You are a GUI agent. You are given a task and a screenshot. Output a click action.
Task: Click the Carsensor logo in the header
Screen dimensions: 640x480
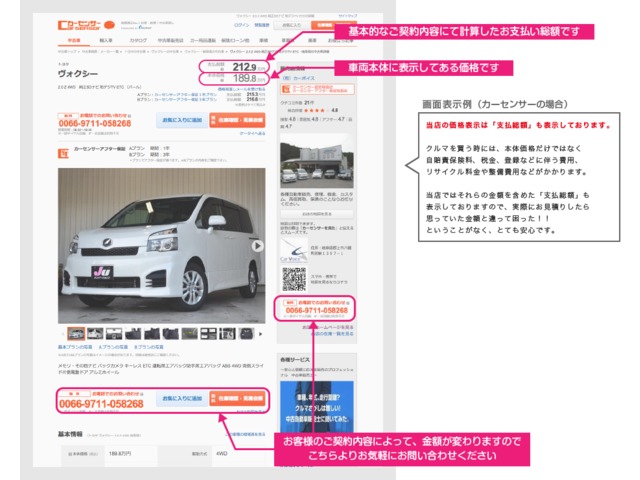point(79,25)
